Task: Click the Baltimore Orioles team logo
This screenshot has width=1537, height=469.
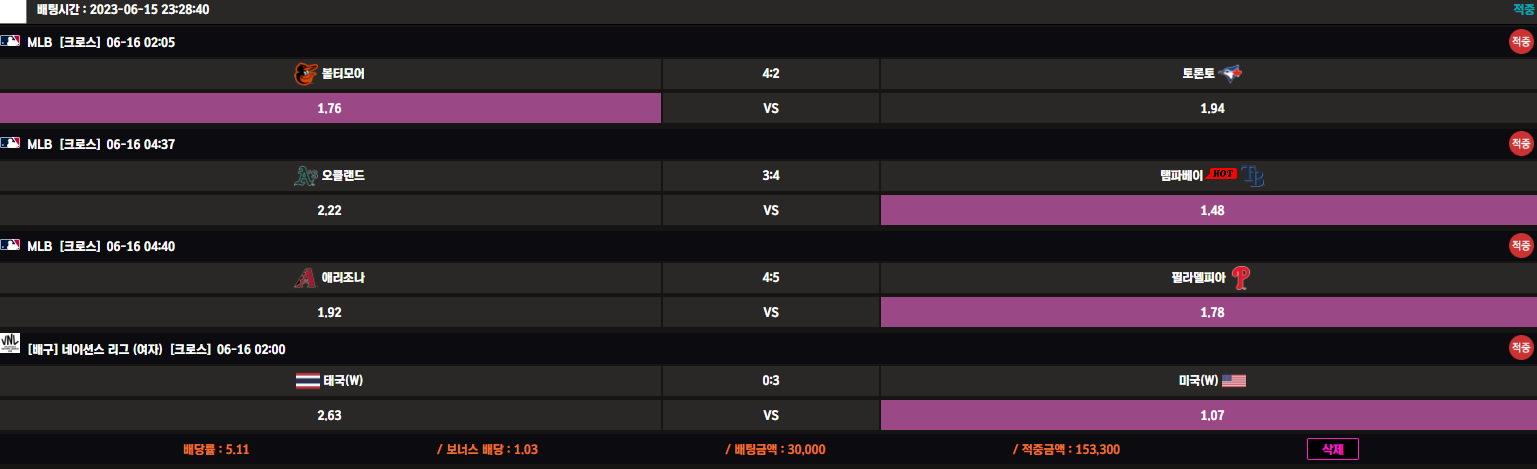Action: coord(305,73)
